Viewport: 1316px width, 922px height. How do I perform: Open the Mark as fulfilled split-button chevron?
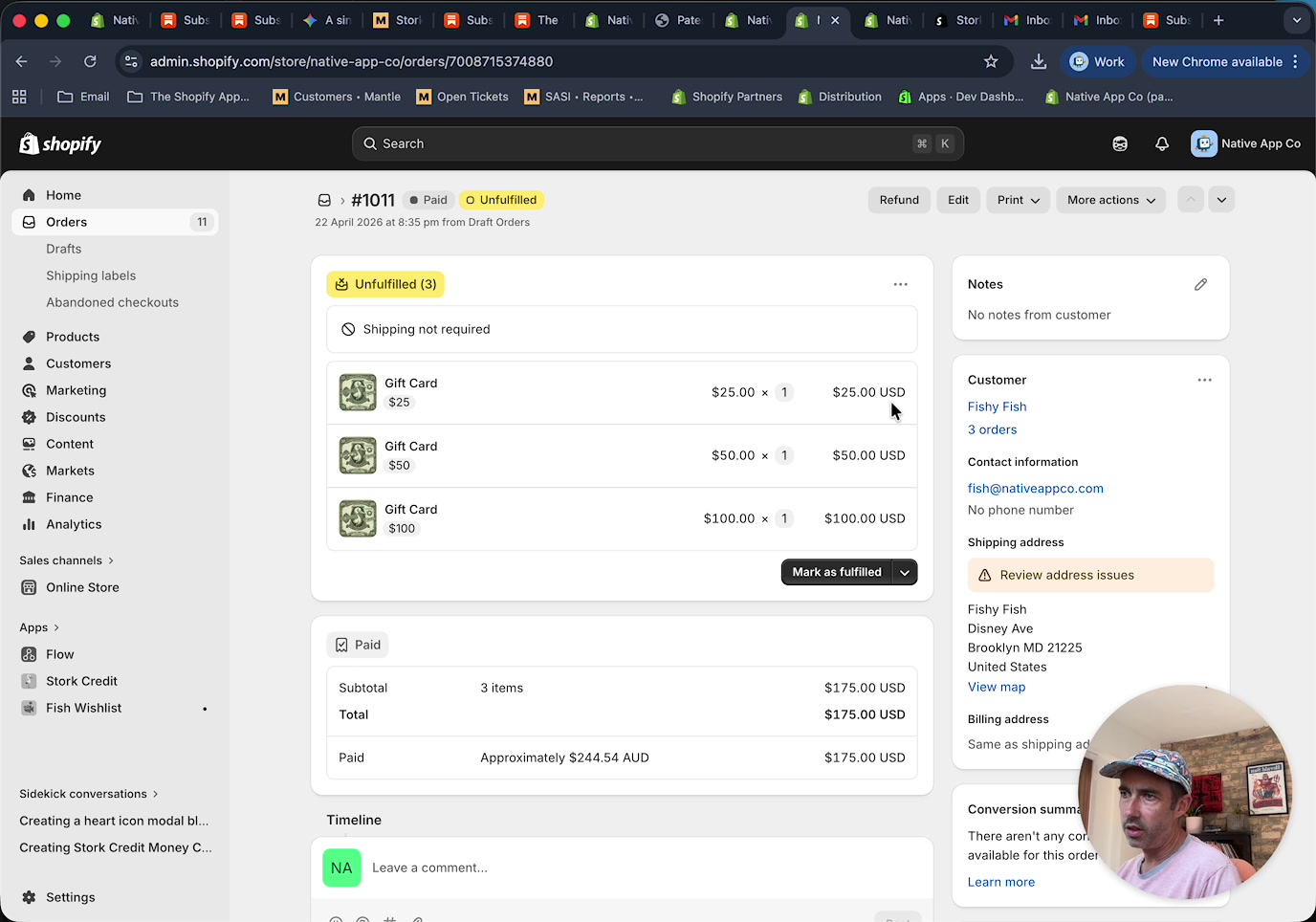tap(905, 572)
